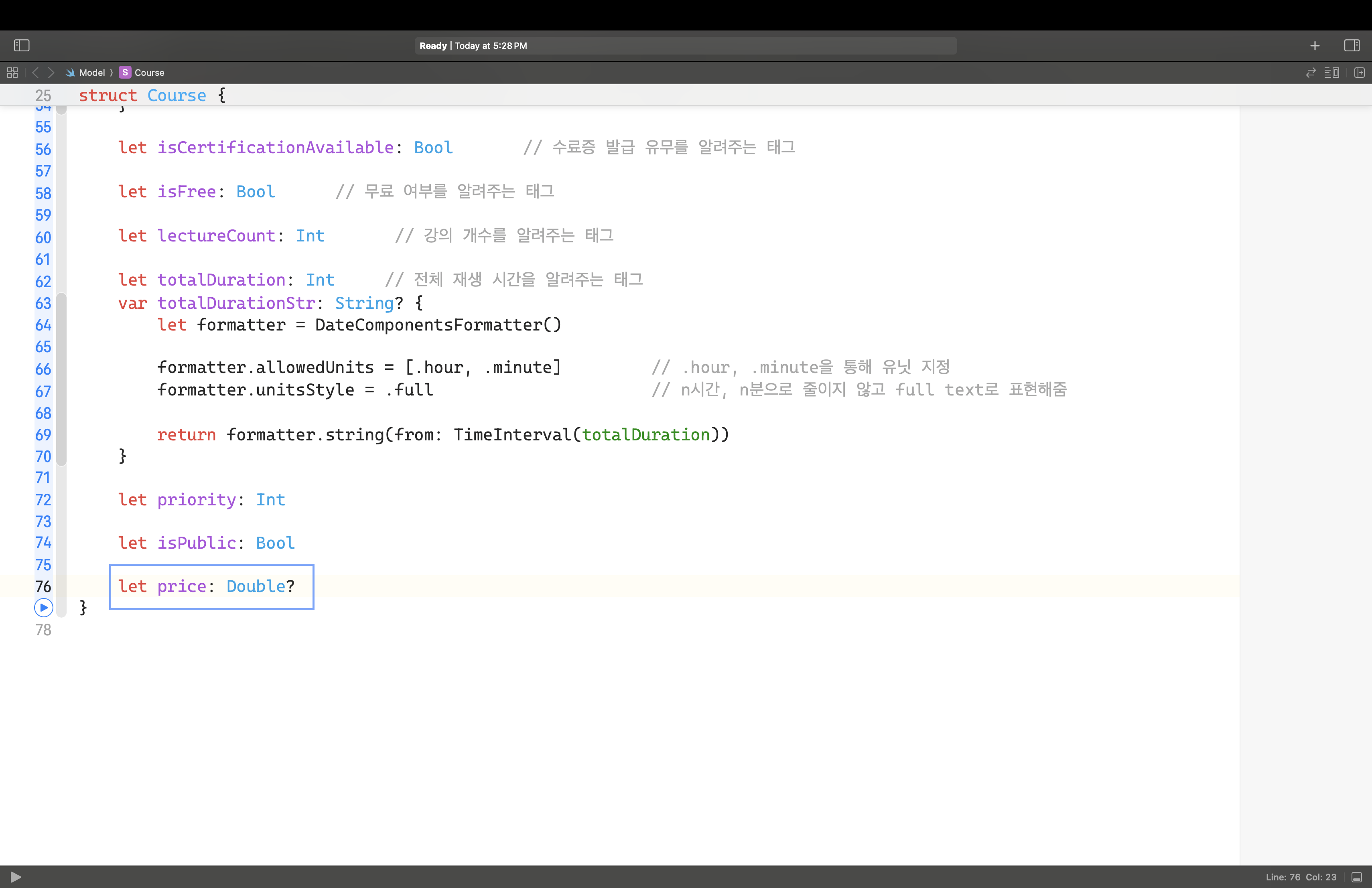The width and height of the screenshot is (1372, 888).
Task: Open the Course breadcrumb symbol menu
Action: coord(149,73)
